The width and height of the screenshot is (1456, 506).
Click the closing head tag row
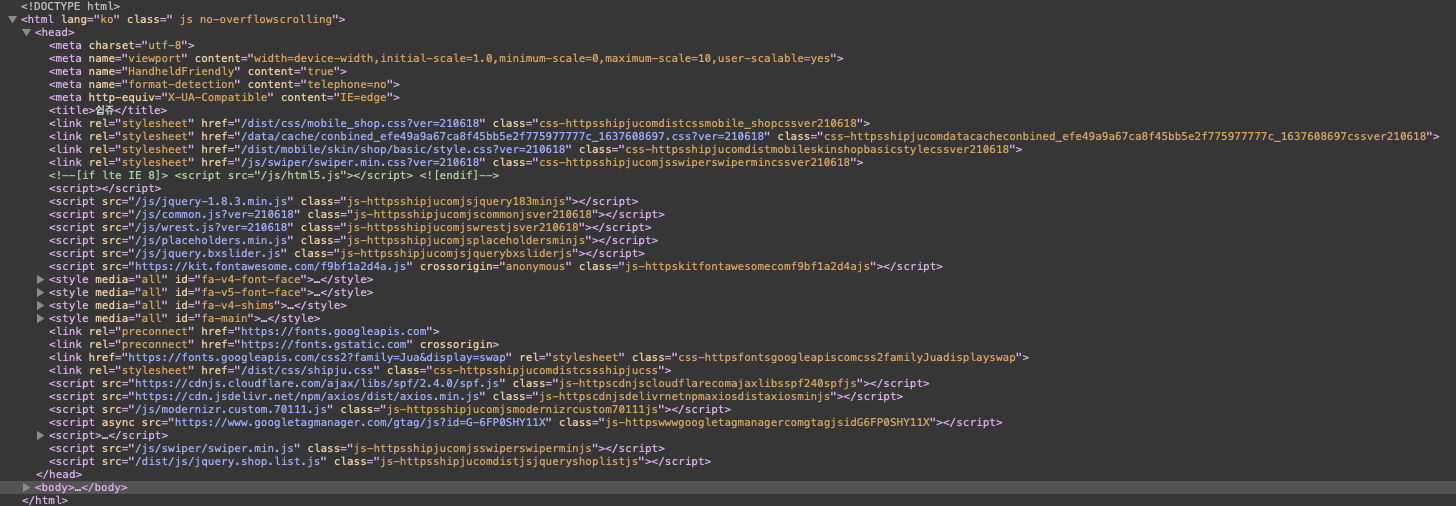(x=58, y=474)
